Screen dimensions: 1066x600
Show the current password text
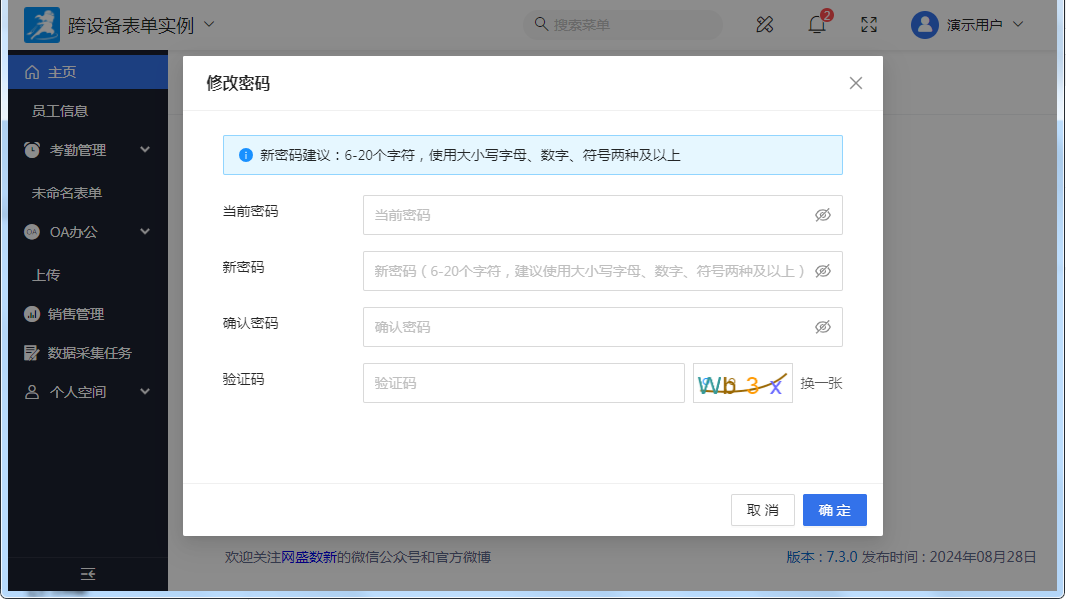[822, 215]
